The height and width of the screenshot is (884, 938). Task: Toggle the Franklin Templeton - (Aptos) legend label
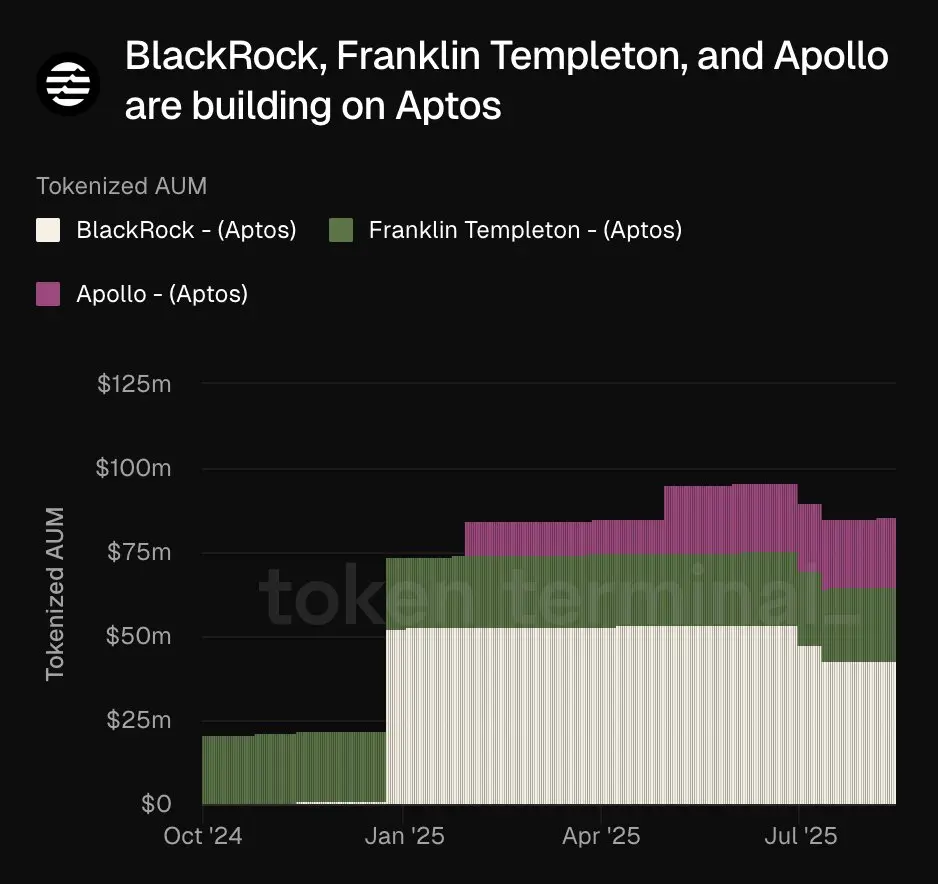(x=525, y=230)
